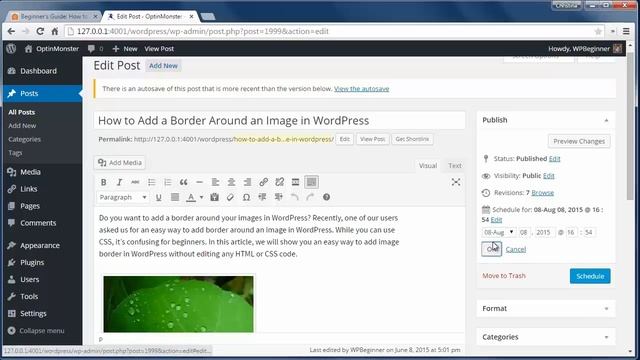Switch to the Text editor tab
Viewport: 640px width, 360px height.
pyautogui.click(x=455, y=166)
